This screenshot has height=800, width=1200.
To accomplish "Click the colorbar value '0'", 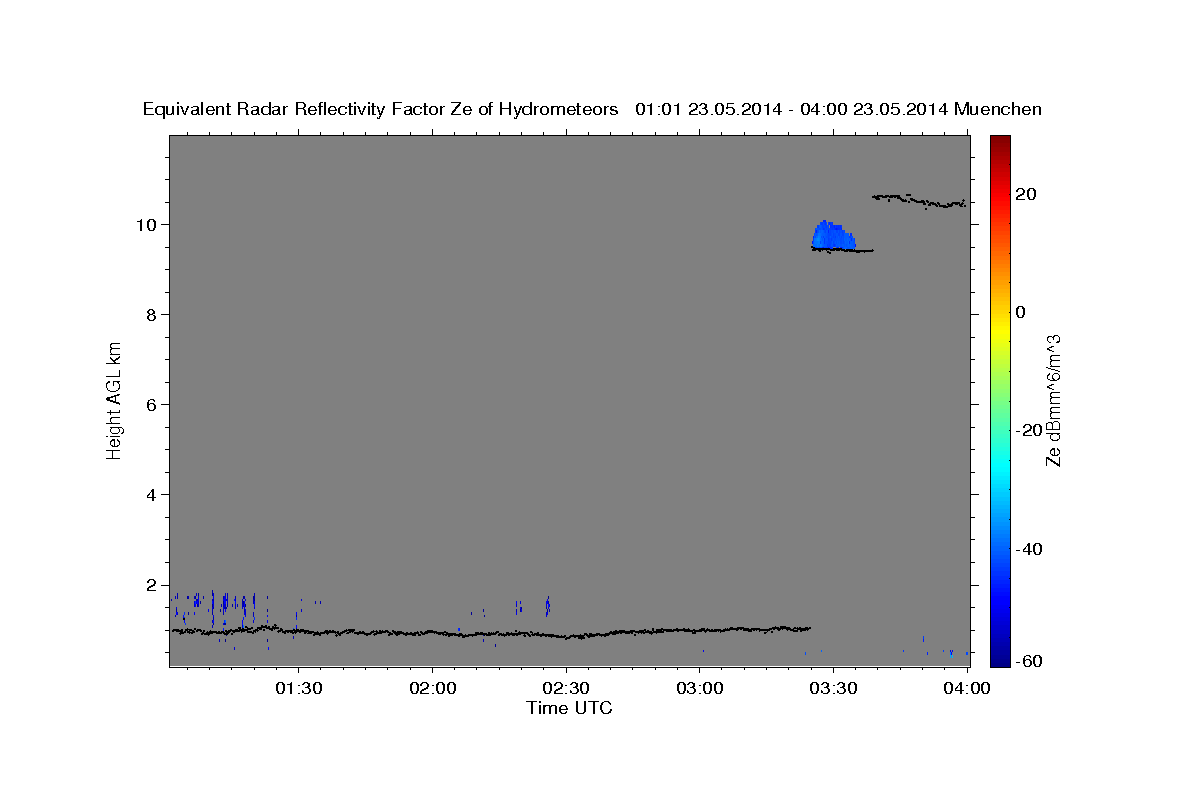I will coord(1021,312).
